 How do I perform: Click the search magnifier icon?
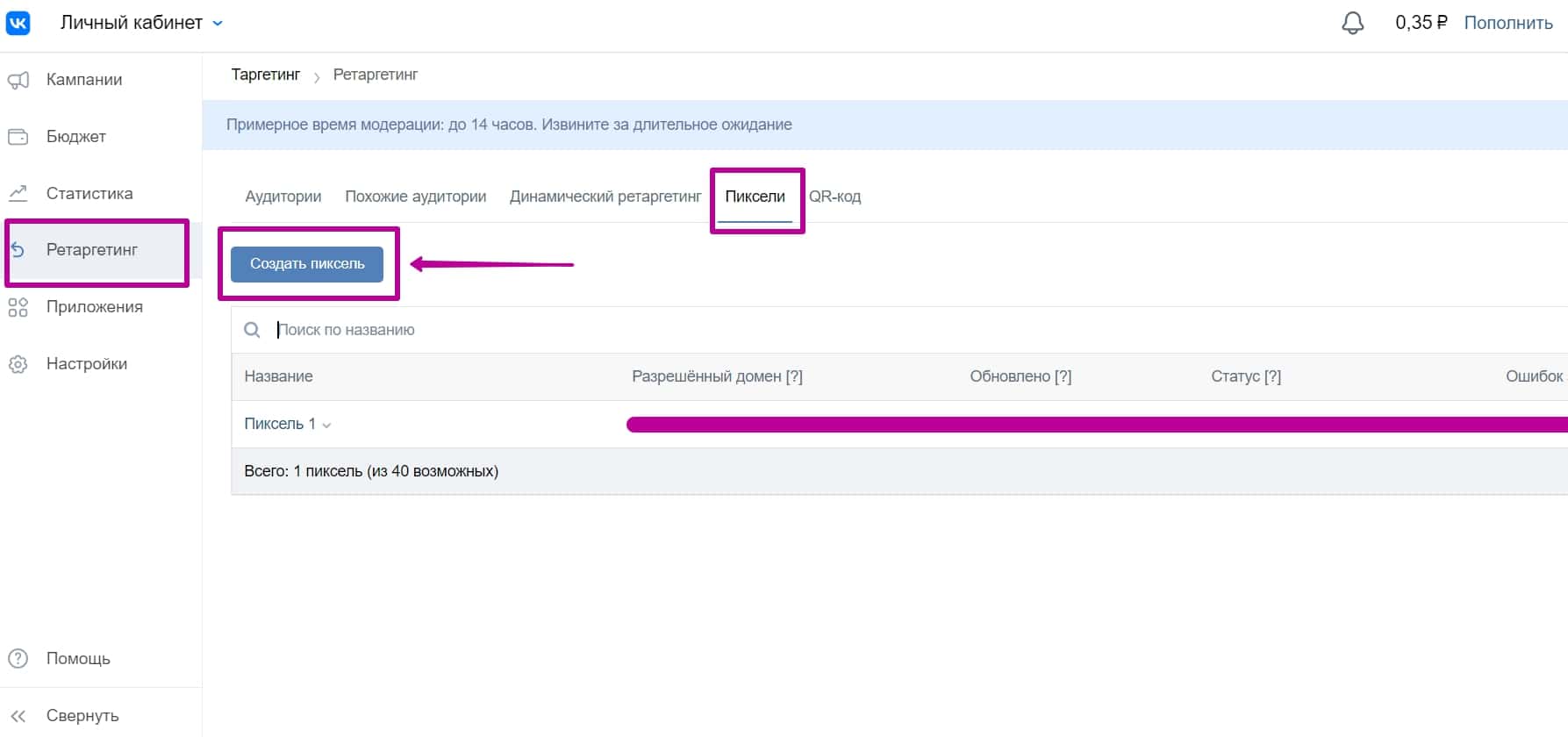coord(252,330)
